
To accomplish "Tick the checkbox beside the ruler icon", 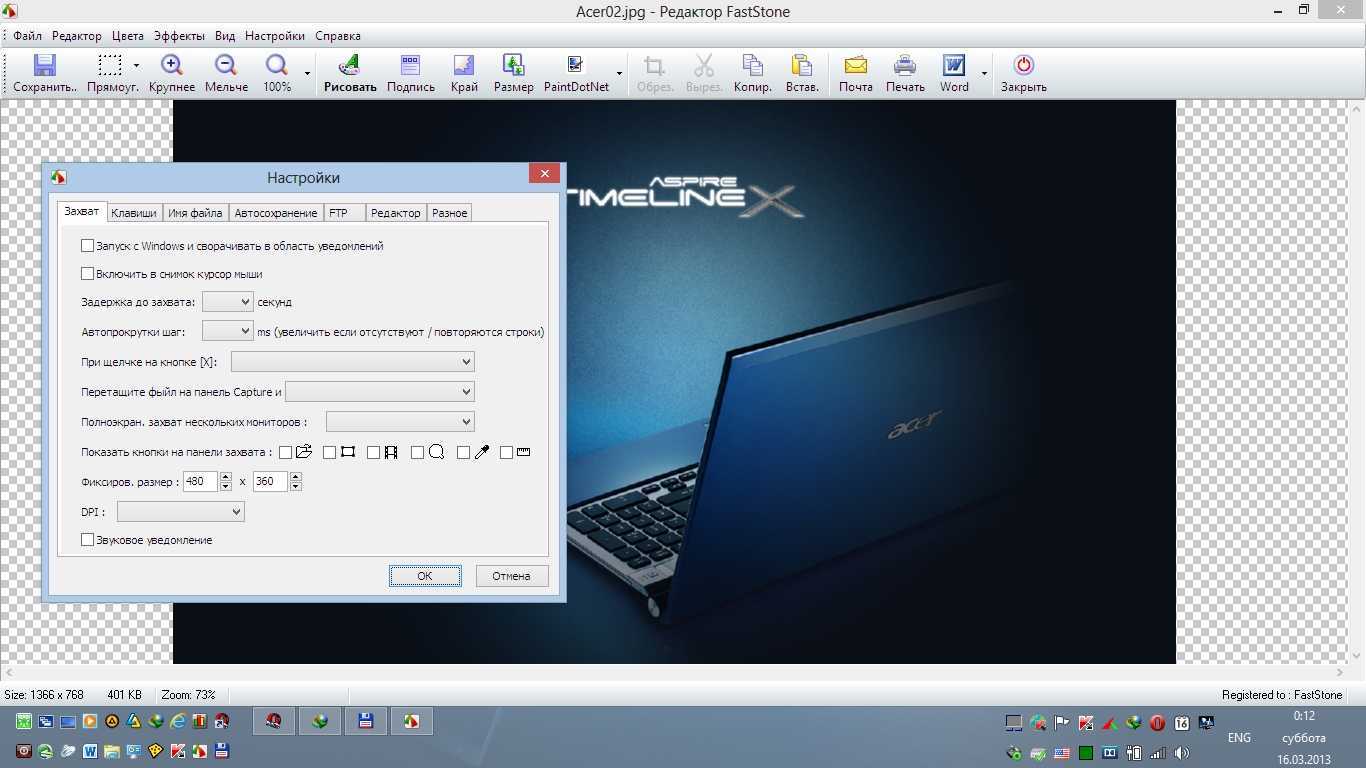I will click(x=506, y=452).
